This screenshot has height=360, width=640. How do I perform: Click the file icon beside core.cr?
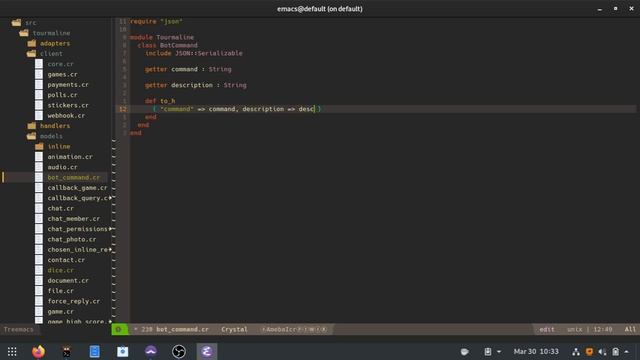[x=39, y=64]
